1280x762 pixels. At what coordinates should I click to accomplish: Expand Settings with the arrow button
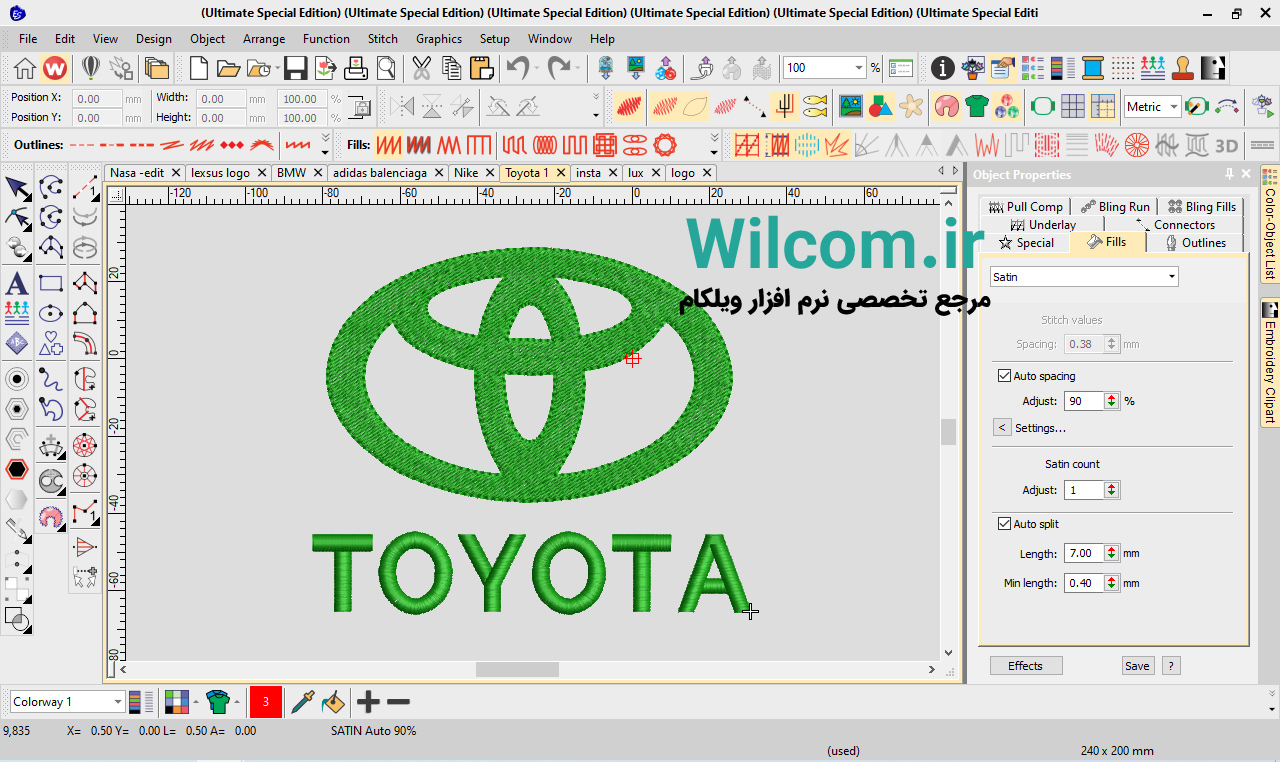click(x=1001, y=428)
